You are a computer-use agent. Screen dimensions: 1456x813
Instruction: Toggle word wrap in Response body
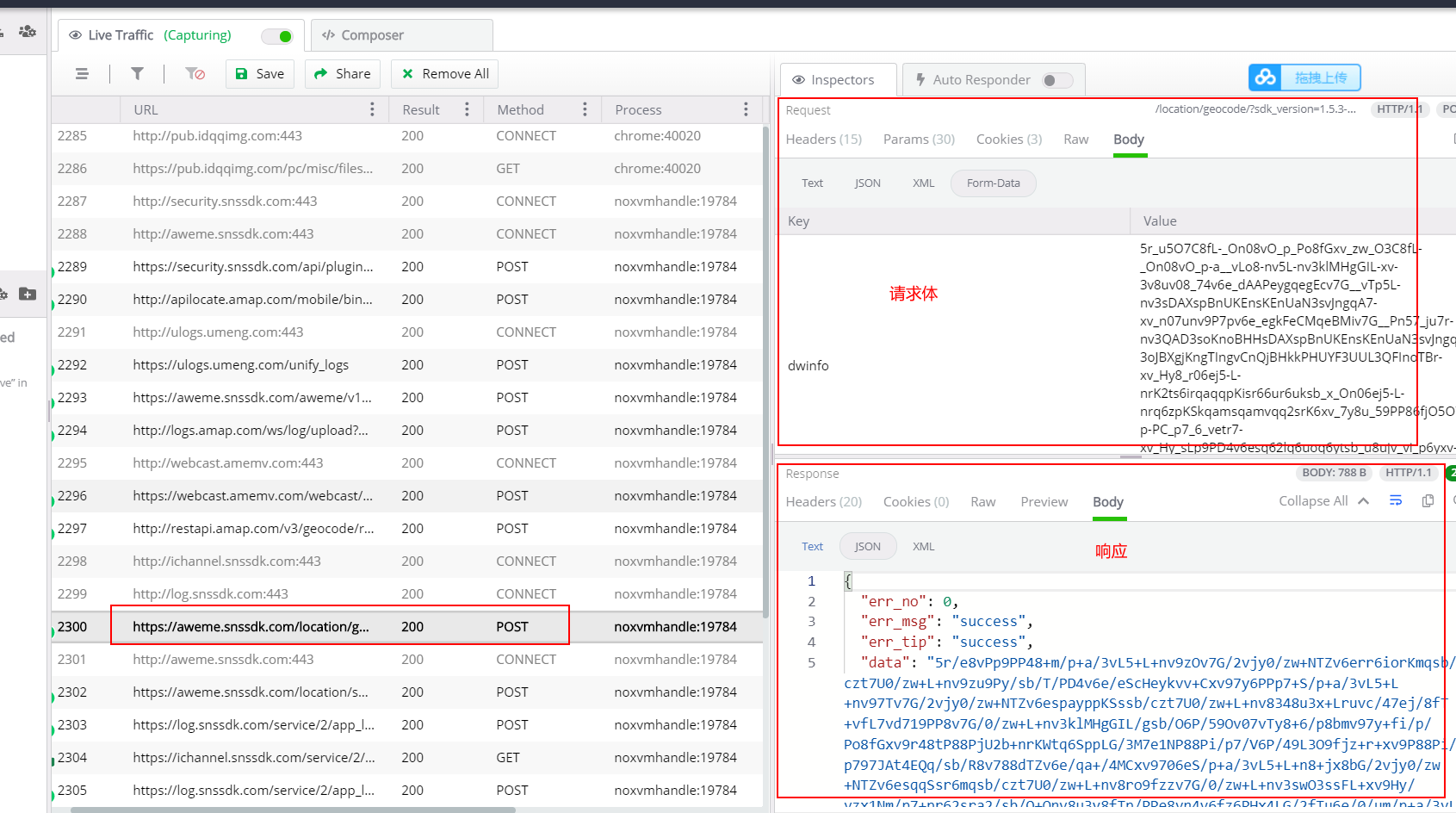(1396, 500)
